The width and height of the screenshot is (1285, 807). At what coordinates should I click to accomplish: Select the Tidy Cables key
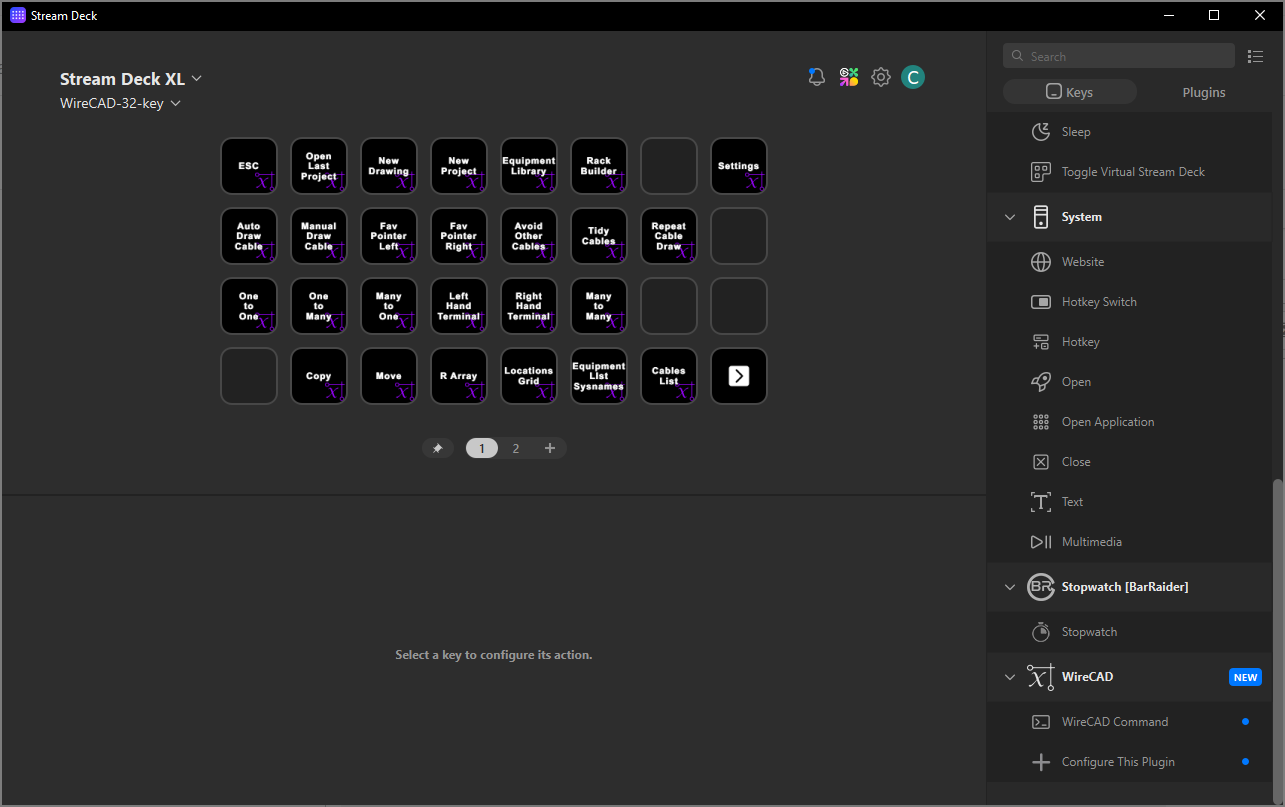click(599, 236)
